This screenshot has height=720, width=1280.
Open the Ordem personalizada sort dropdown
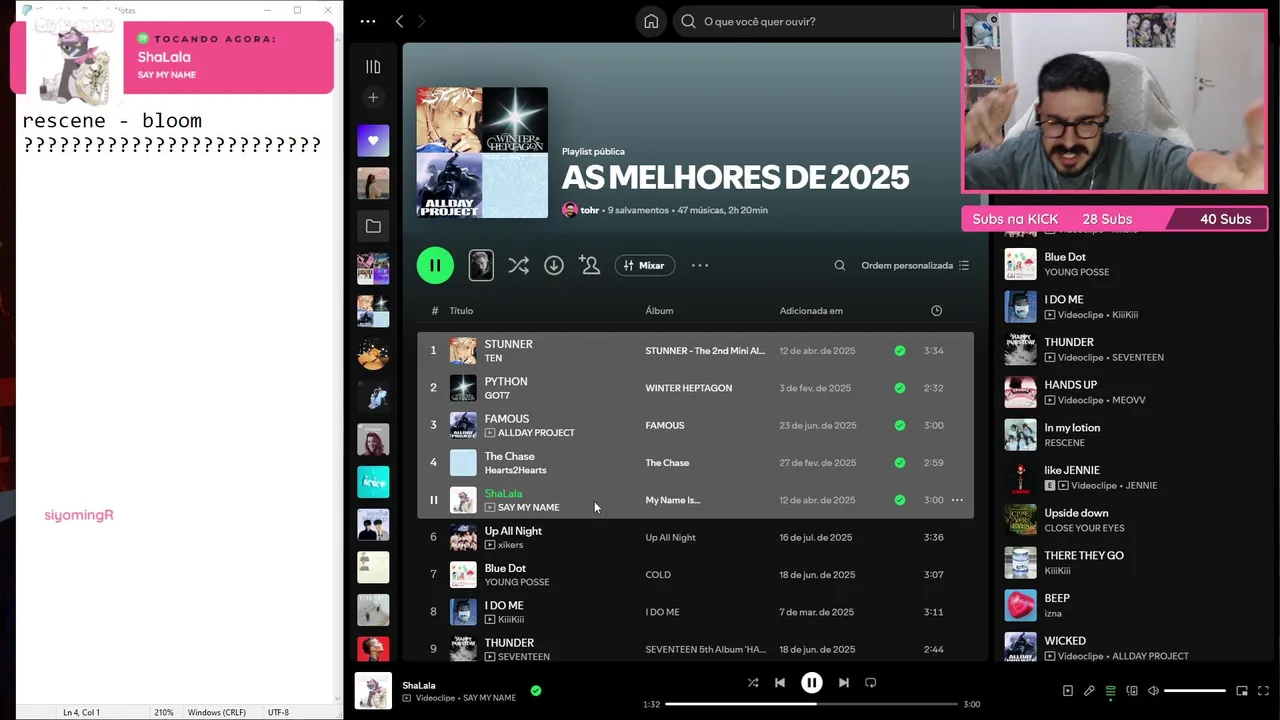click(915, 265)
